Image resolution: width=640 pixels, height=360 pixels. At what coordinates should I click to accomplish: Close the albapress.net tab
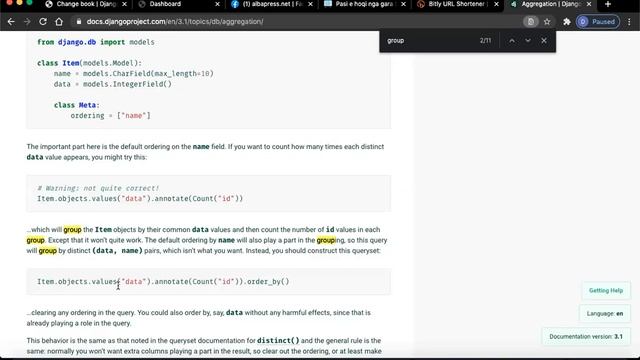coord(310,4)
